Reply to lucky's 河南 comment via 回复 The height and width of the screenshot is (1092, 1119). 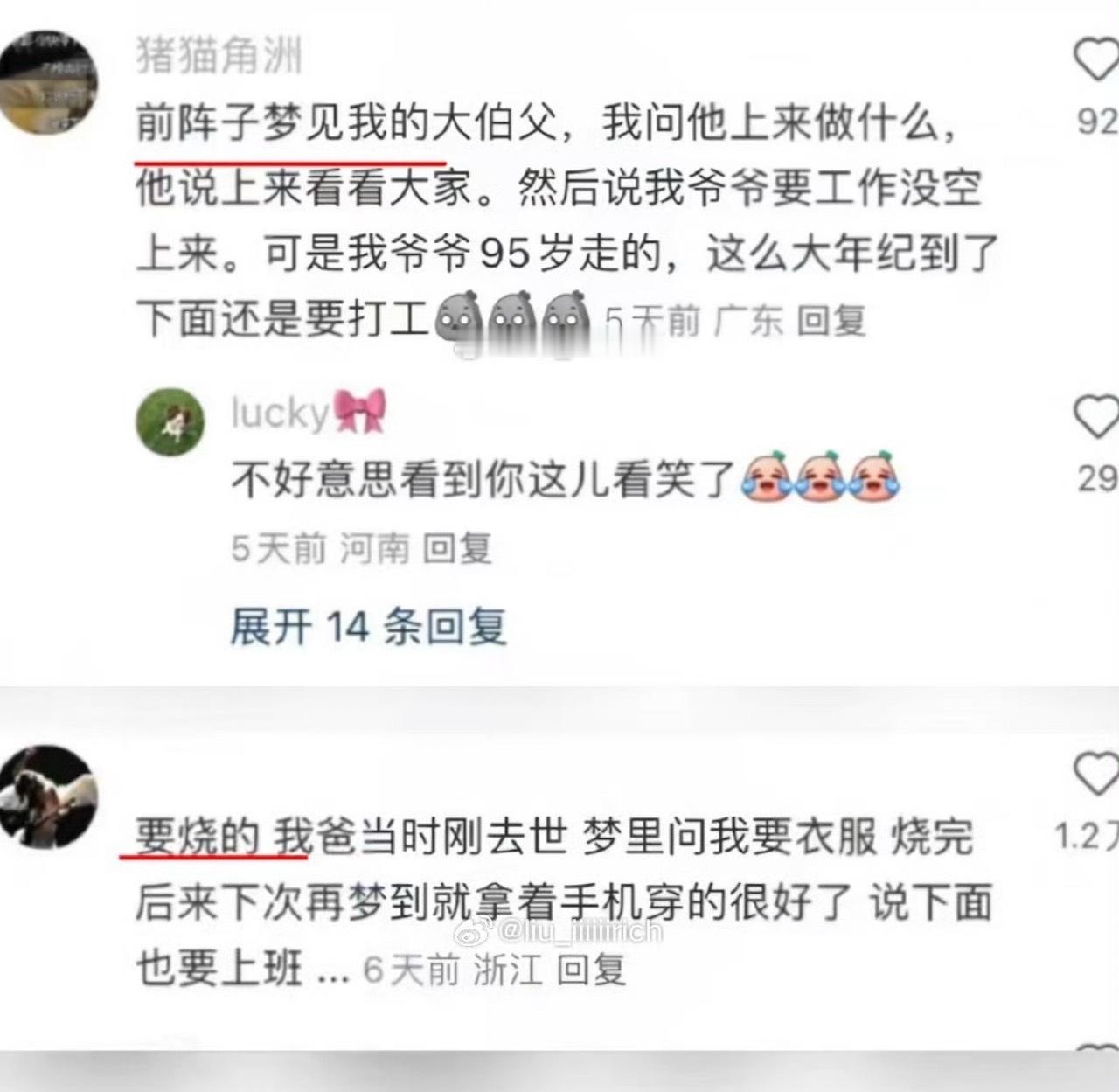[x=457, y=548]
